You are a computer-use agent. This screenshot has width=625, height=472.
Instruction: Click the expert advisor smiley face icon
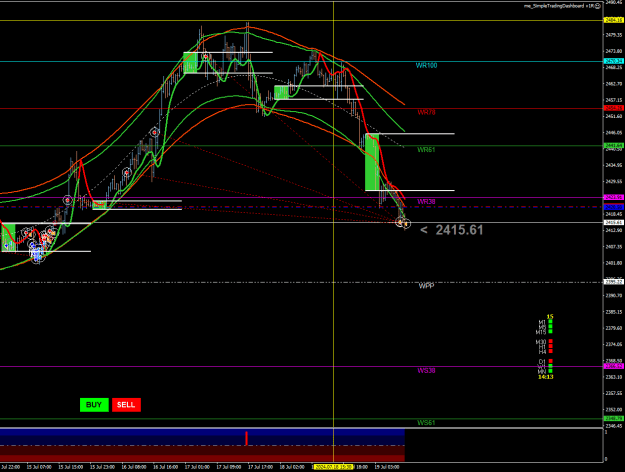coord(598,6)
